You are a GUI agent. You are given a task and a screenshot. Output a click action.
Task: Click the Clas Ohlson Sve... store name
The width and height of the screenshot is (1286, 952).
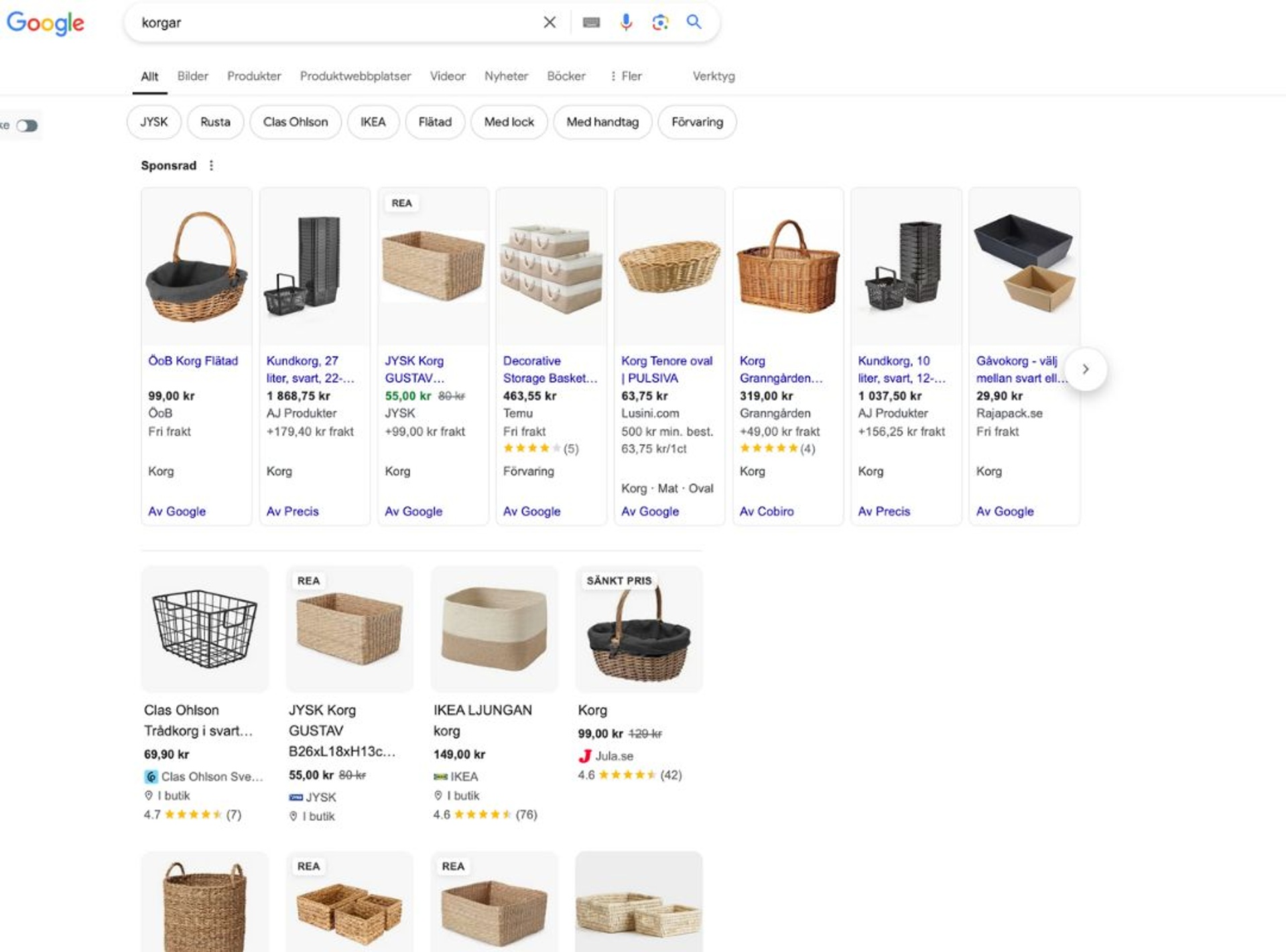click(212, 777)
